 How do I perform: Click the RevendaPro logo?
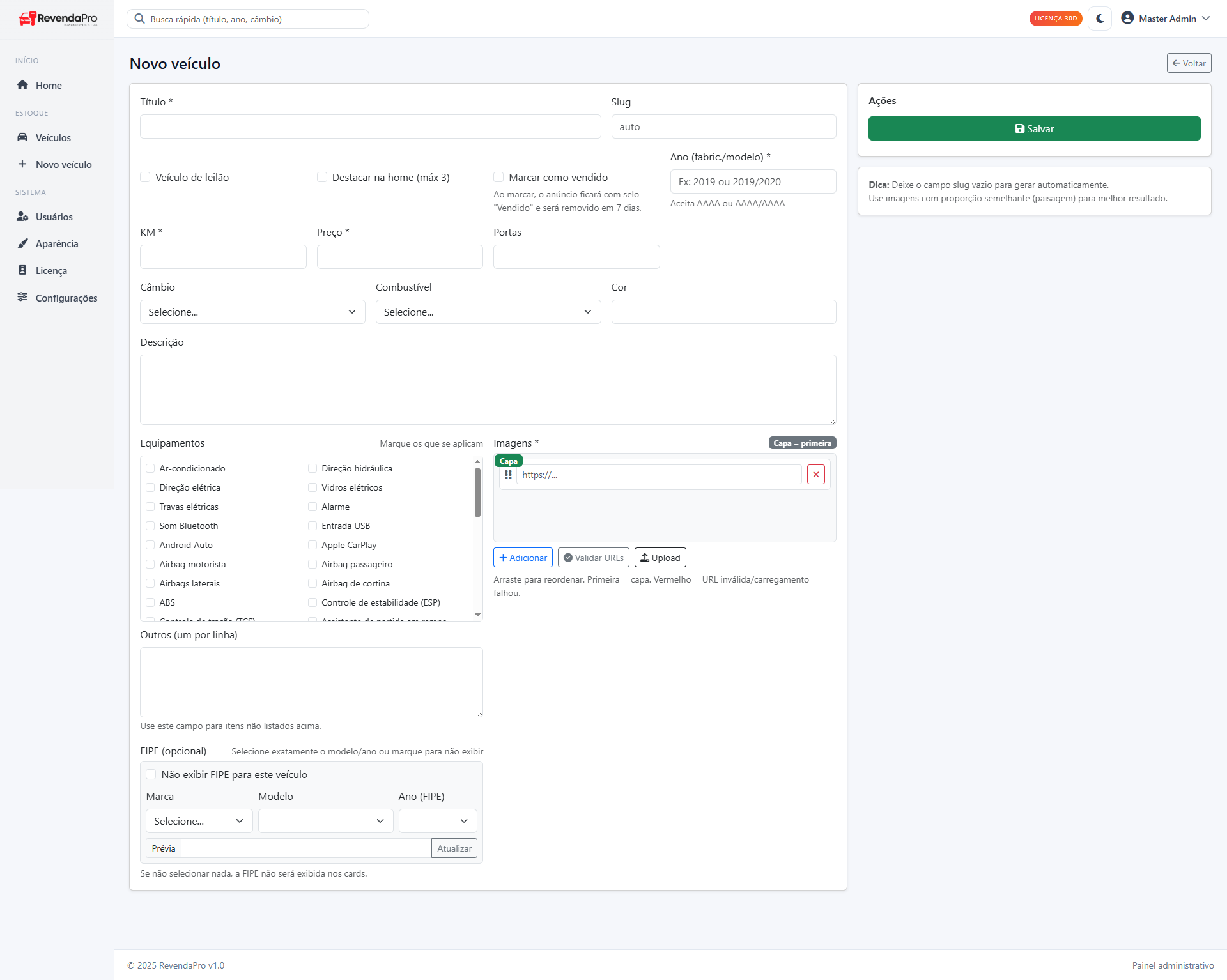(x=58, y=19)
